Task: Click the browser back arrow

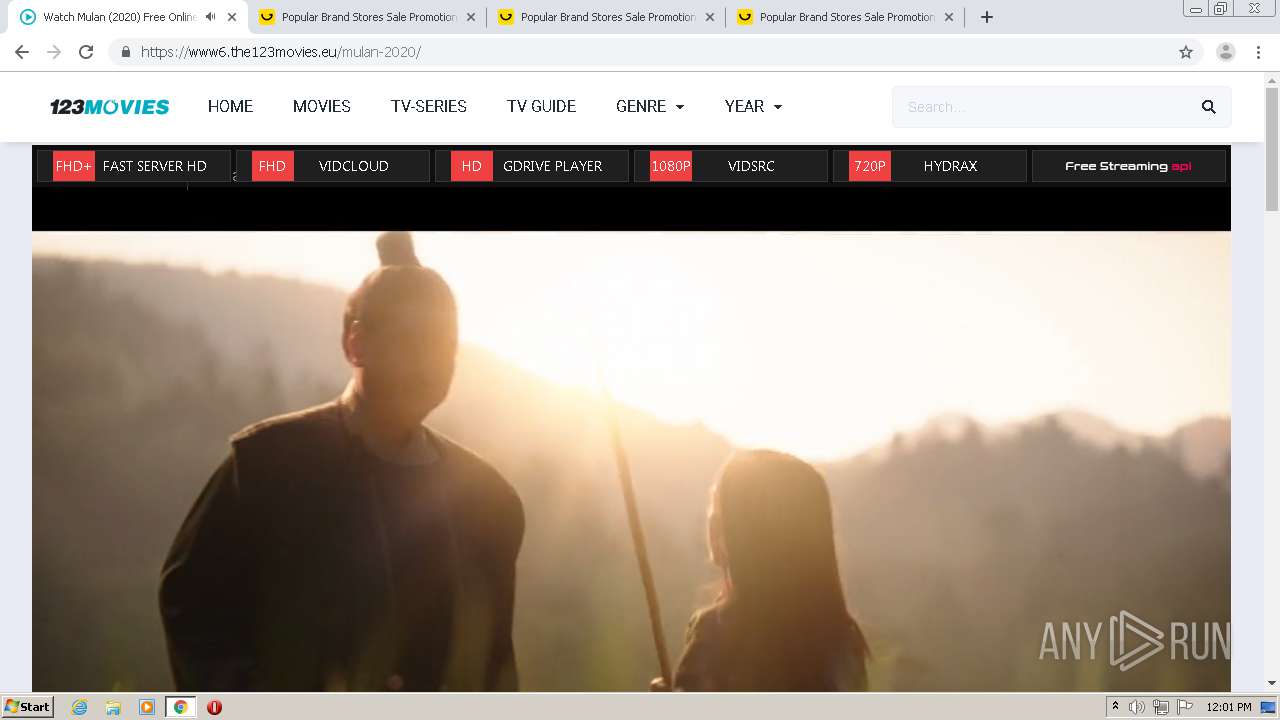Action: (x=22, y=52)
